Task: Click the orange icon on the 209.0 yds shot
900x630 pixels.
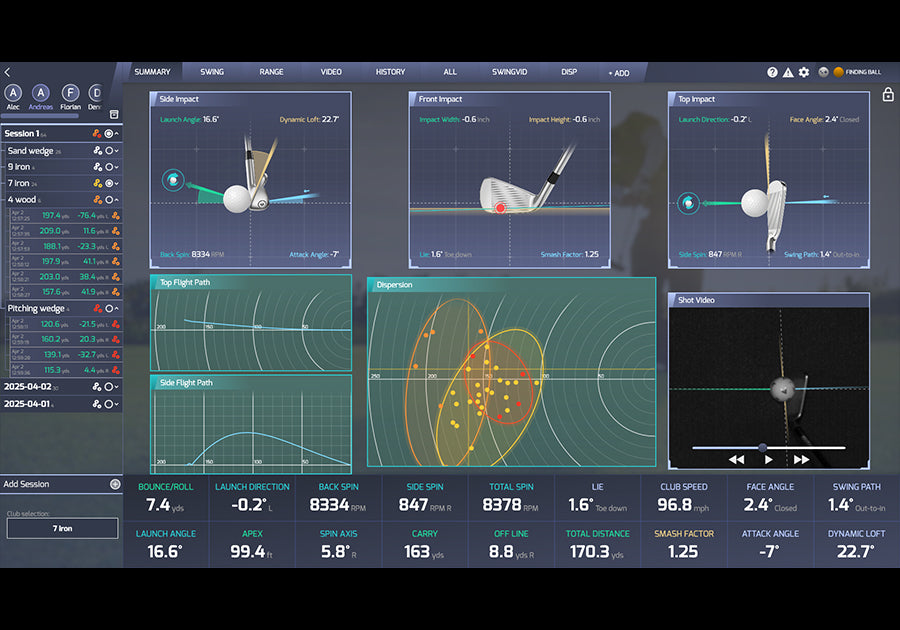Action: (x=116, y=231)
